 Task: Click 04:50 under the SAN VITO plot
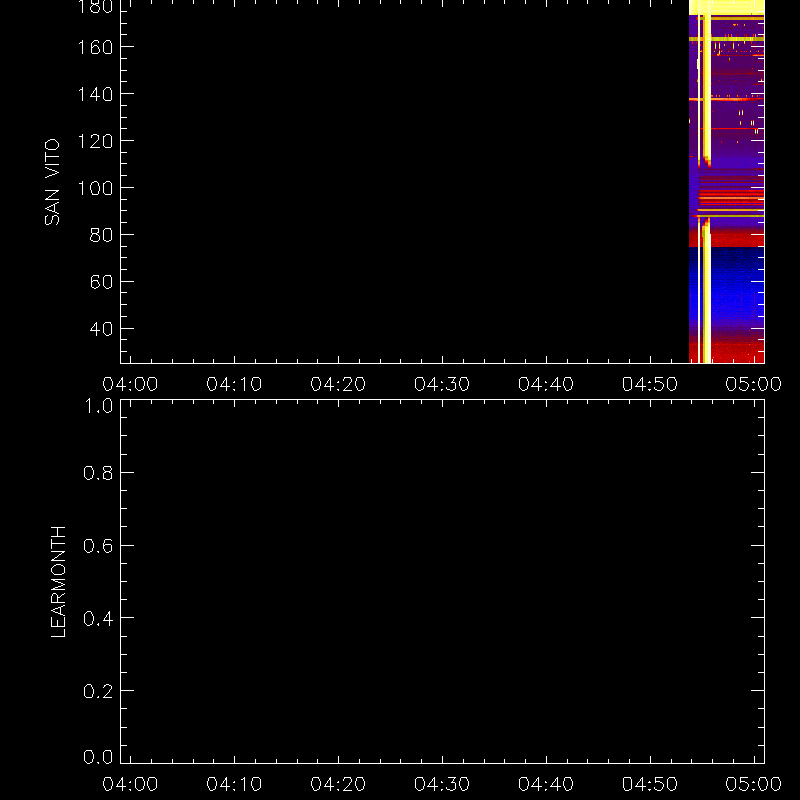pos(650,384)
